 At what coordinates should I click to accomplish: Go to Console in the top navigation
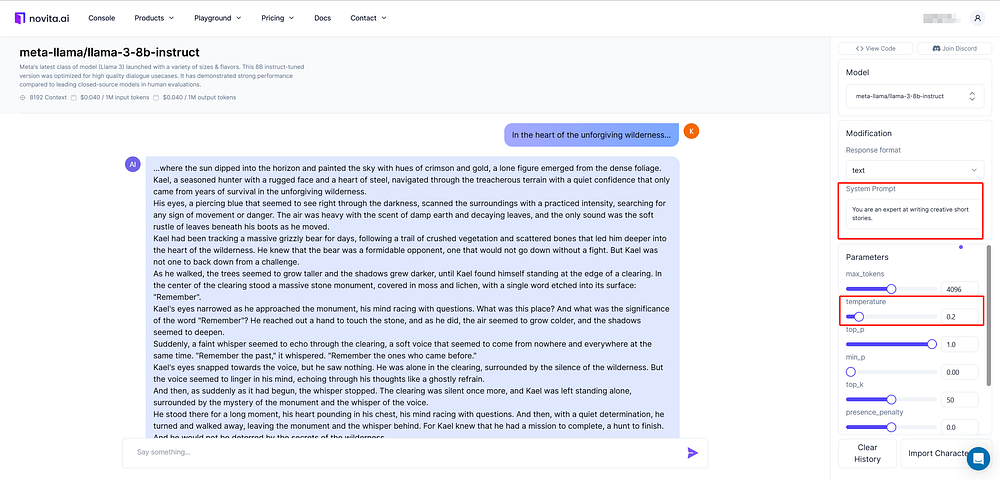pos(101,18)
